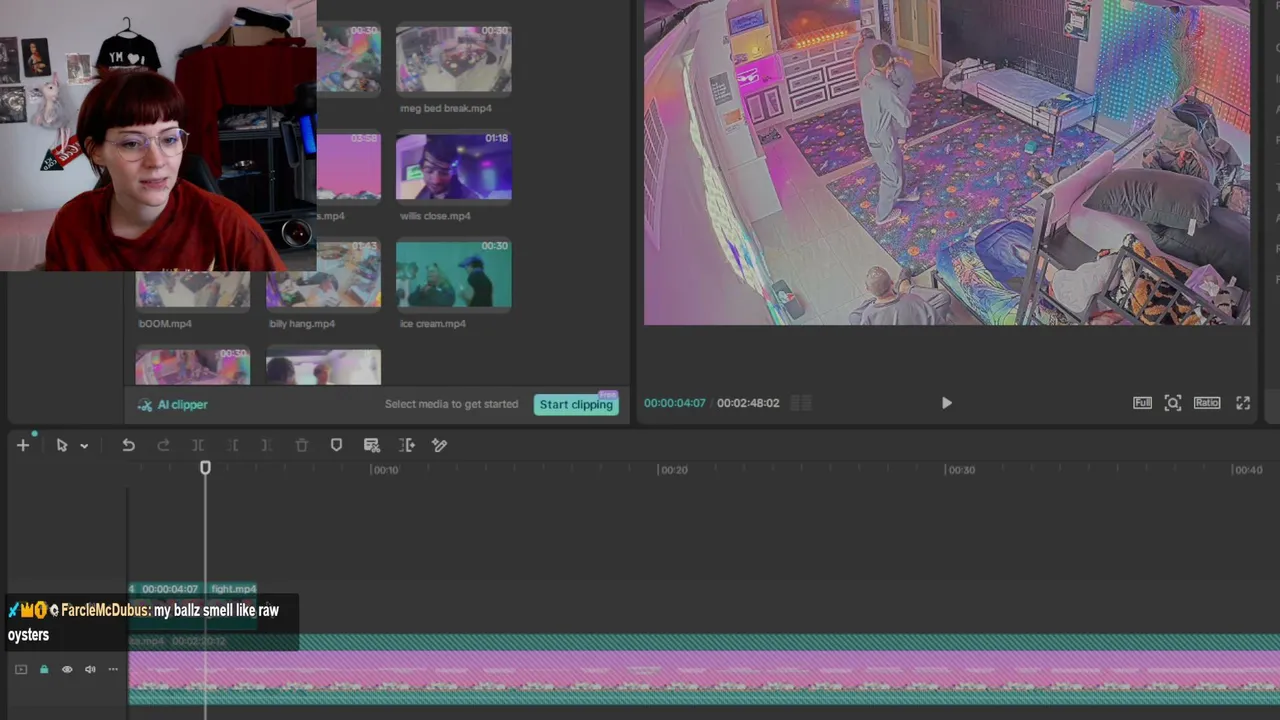Open the Ratio aspect settings
The width and height of the screenshot is (1280, 720).
click(1207, 403)
